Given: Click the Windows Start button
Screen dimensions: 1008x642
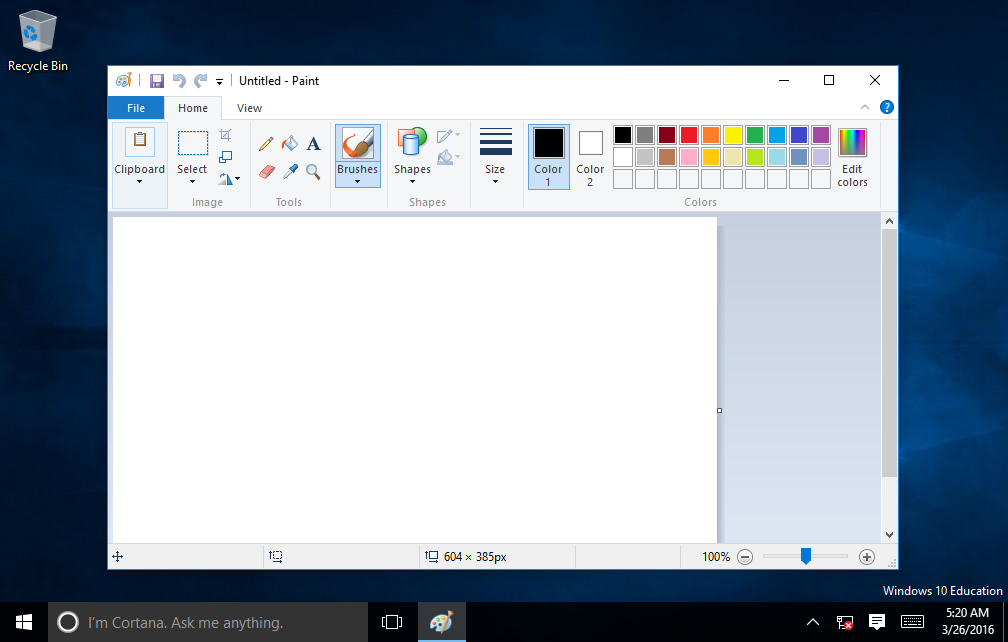Looking at the screenshot, I should (24, 622).
